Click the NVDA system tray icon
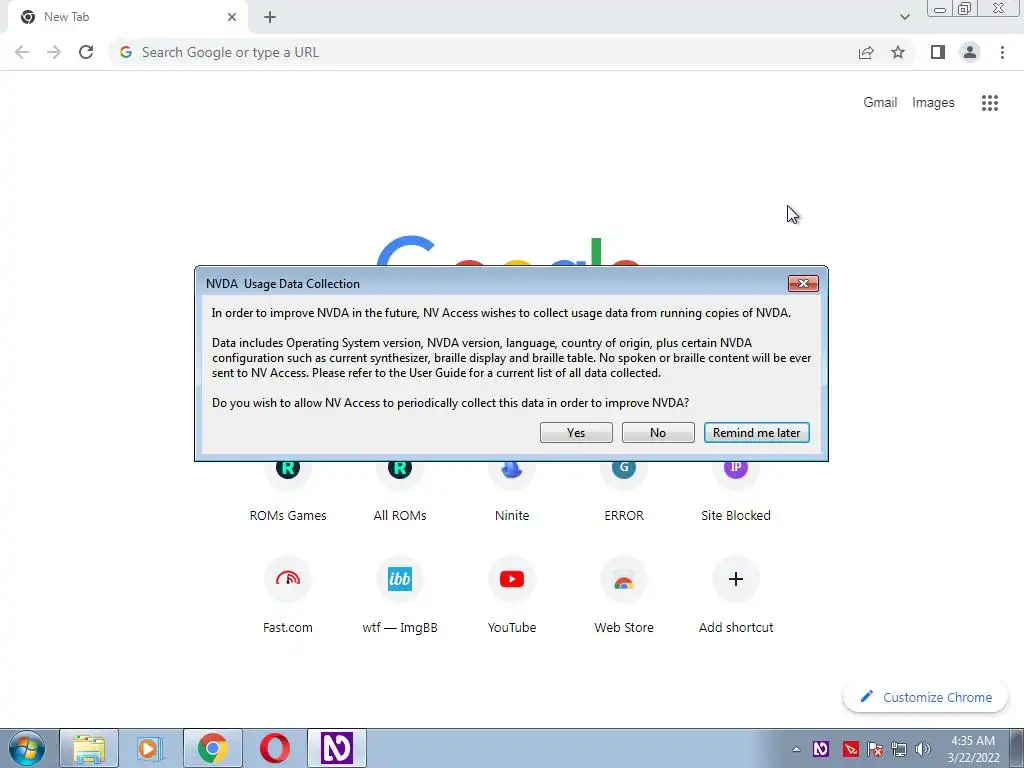 pos(821,749)
